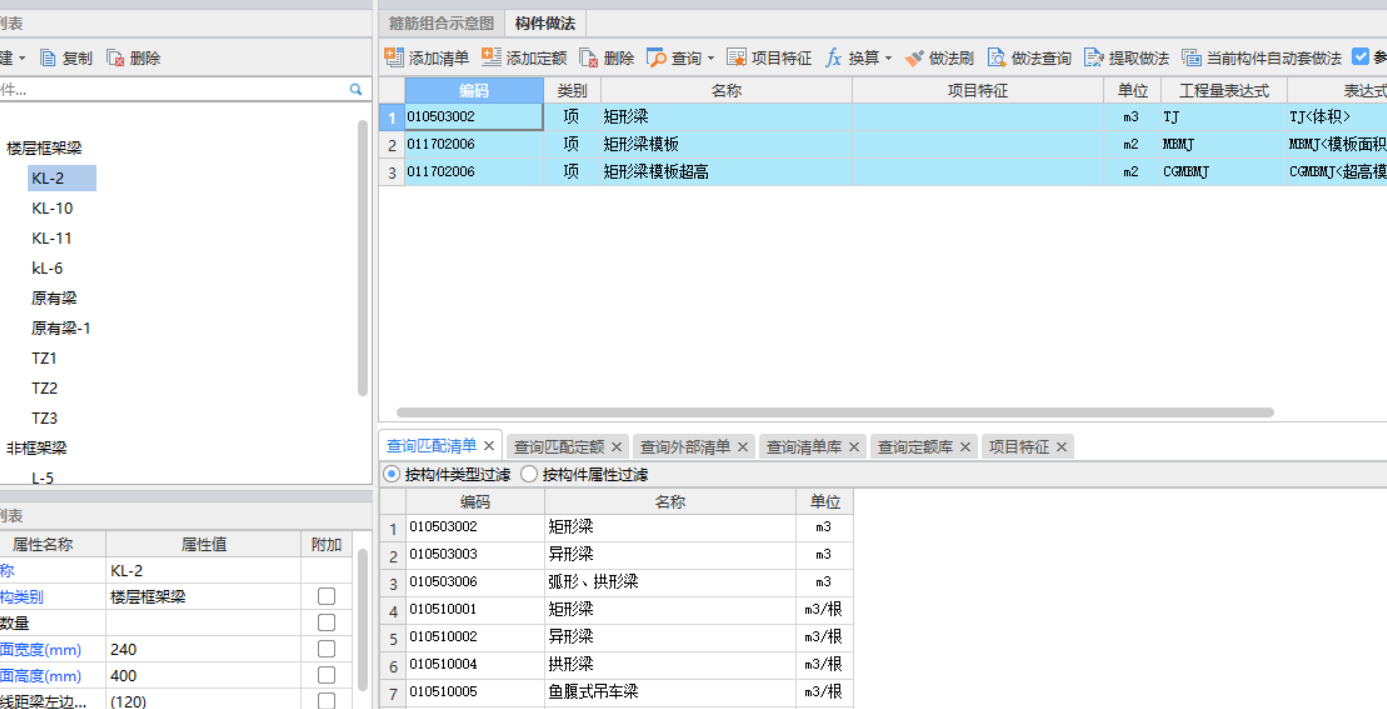Screen dimensions: 1387x709
Task: Select KL-11 in the component tree
Action: point(52,238)
